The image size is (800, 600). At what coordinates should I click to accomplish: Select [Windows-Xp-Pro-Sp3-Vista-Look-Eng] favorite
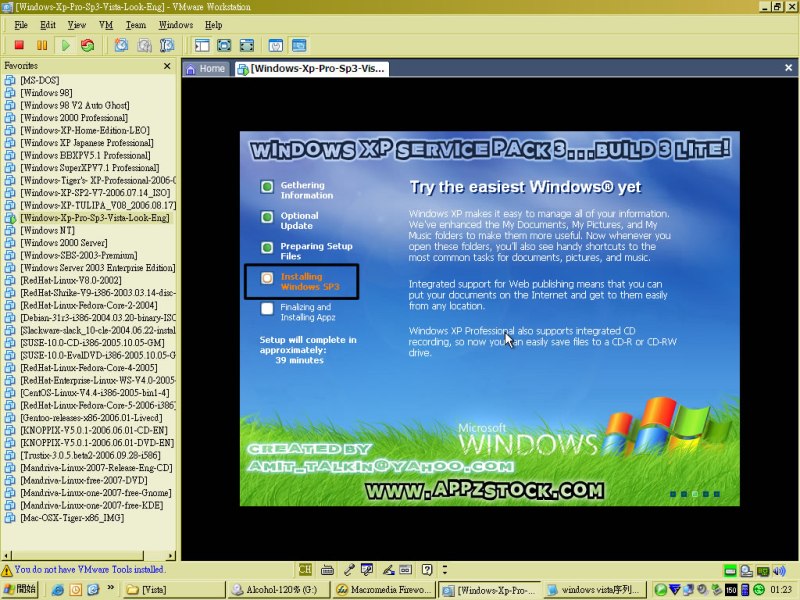95,218
